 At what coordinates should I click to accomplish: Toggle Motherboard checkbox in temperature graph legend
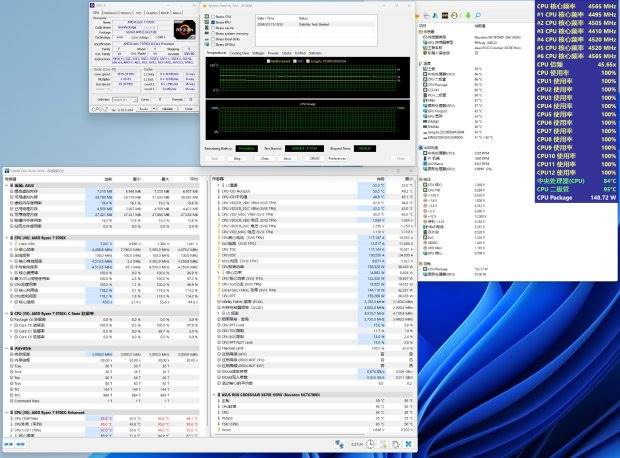(x=268, y=61)
